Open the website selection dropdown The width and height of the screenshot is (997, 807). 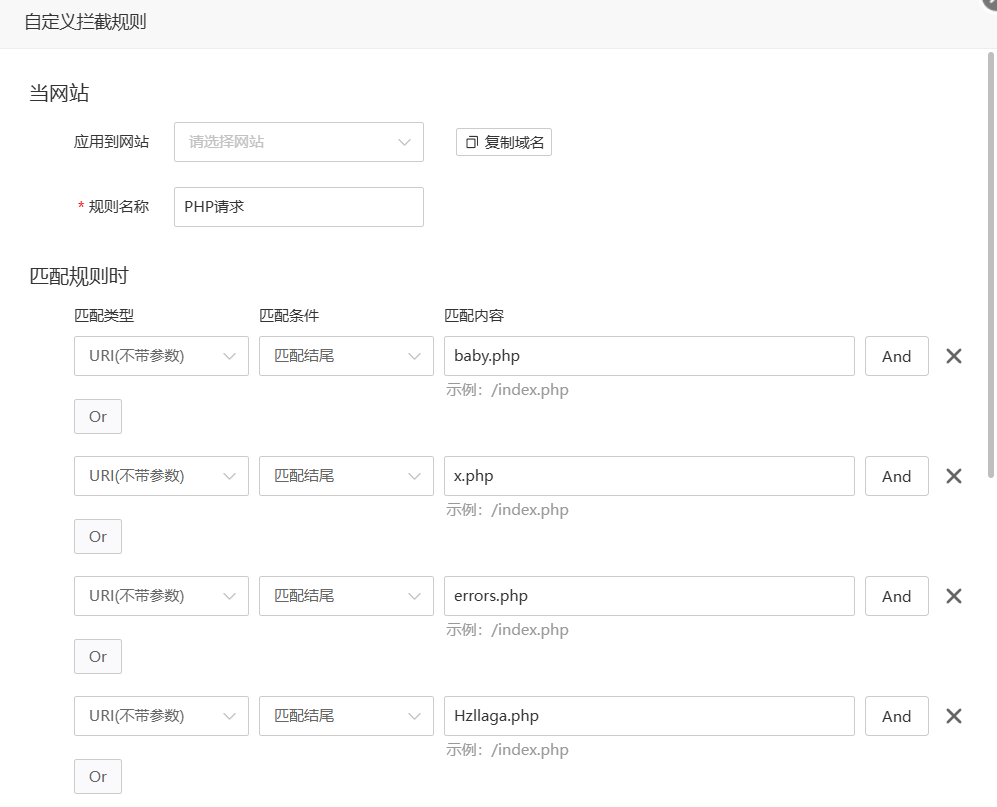coord(299,142)
